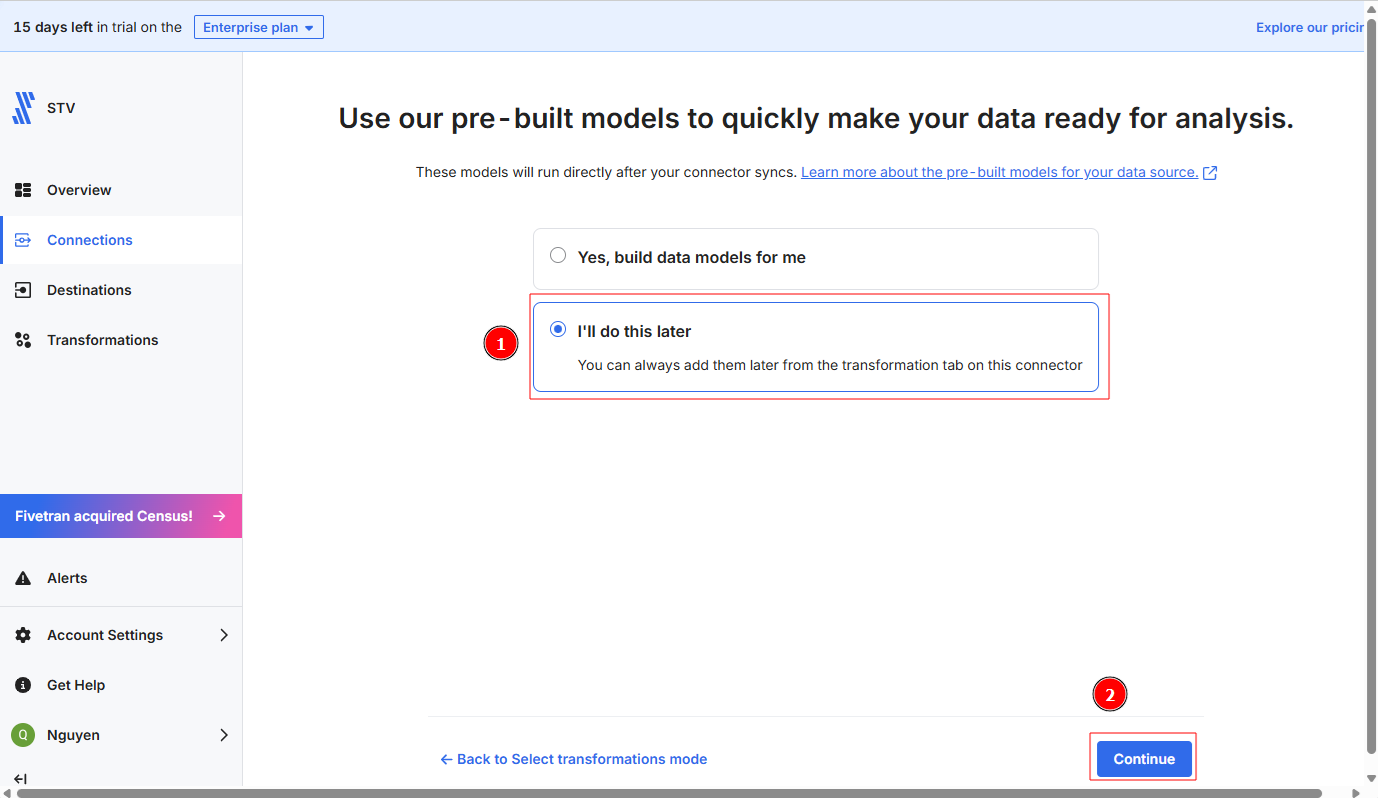Click the Destinations sidebar icon
1378x798 pixels.
(x=23, y=290)
